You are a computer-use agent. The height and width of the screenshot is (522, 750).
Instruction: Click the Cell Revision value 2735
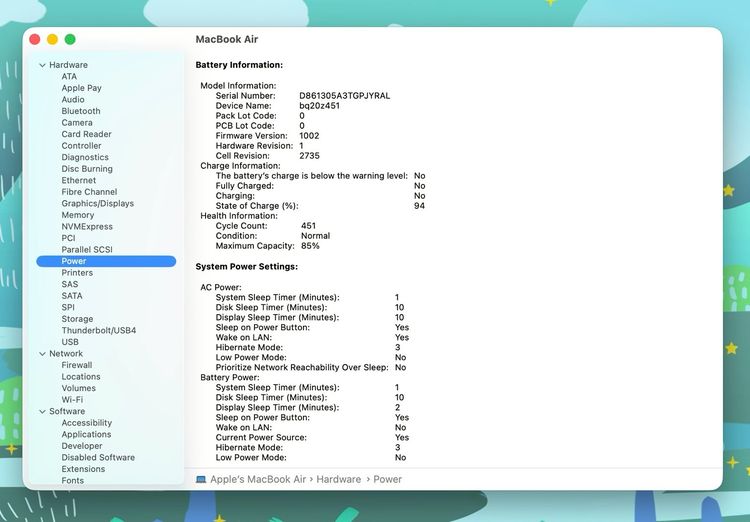(x=309, y=156)
